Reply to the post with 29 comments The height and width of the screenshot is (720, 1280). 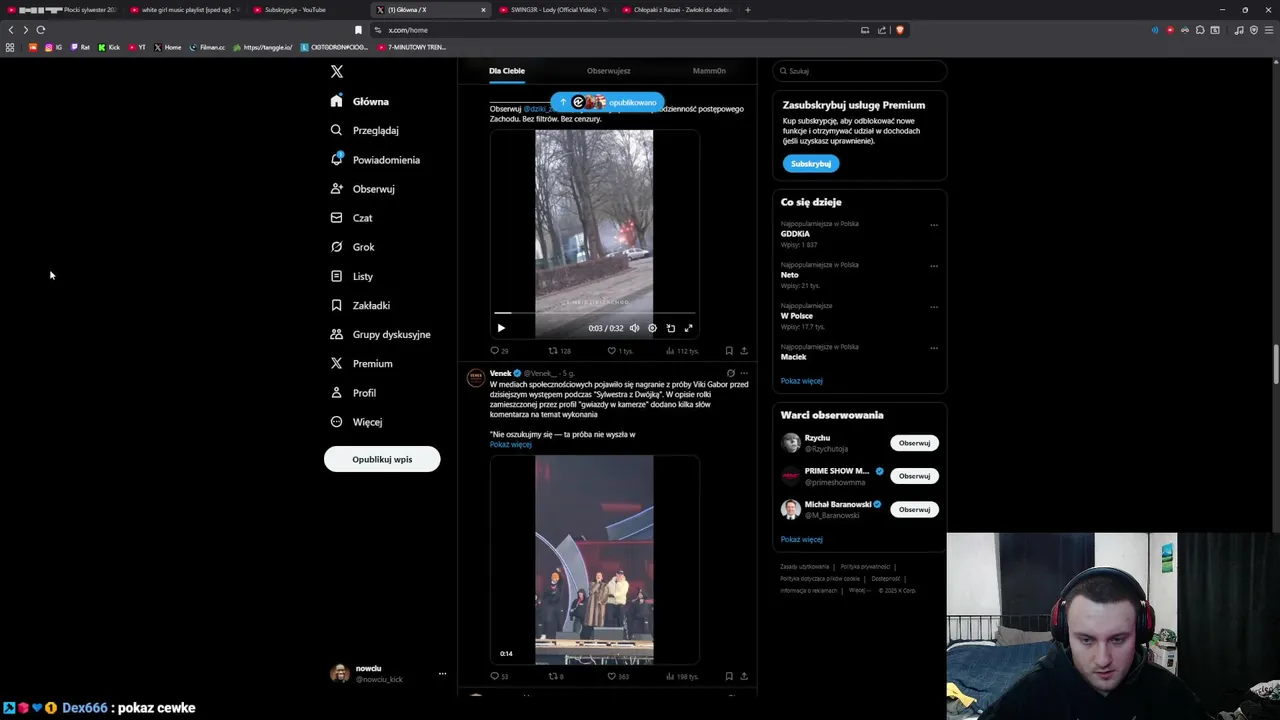pyautogui.click(x=499, y=351)
